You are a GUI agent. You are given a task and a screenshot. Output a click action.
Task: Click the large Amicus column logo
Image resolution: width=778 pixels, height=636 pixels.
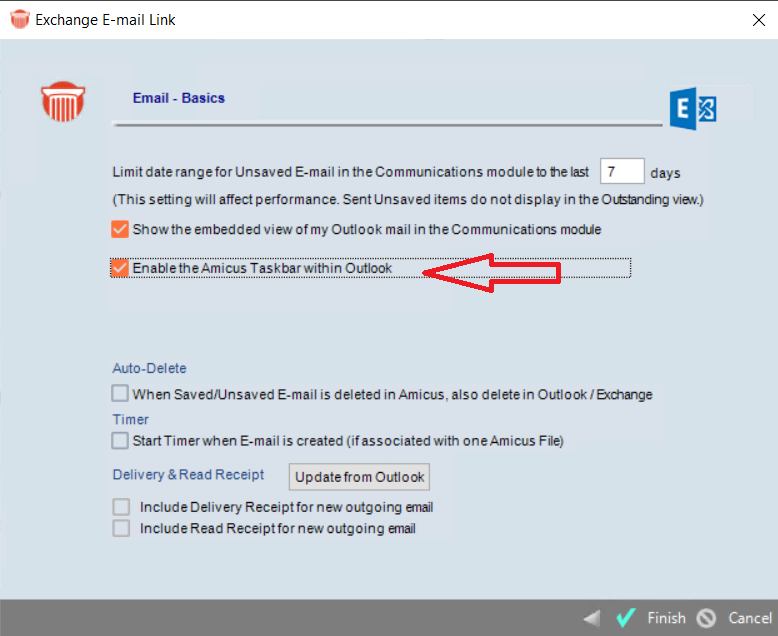63,102
